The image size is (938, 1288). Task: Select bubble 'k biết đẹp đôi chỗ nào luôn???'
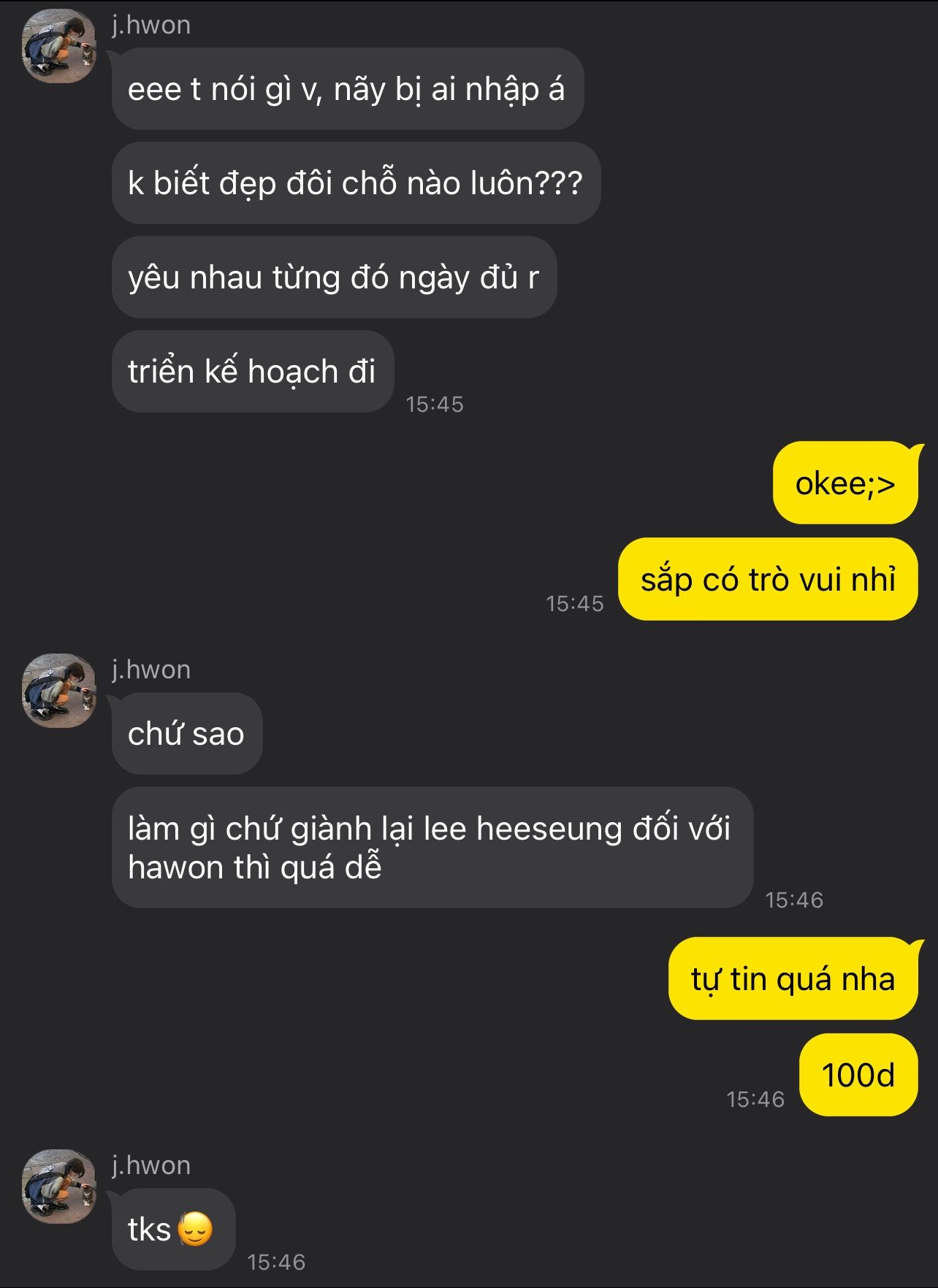click(356, 183)
